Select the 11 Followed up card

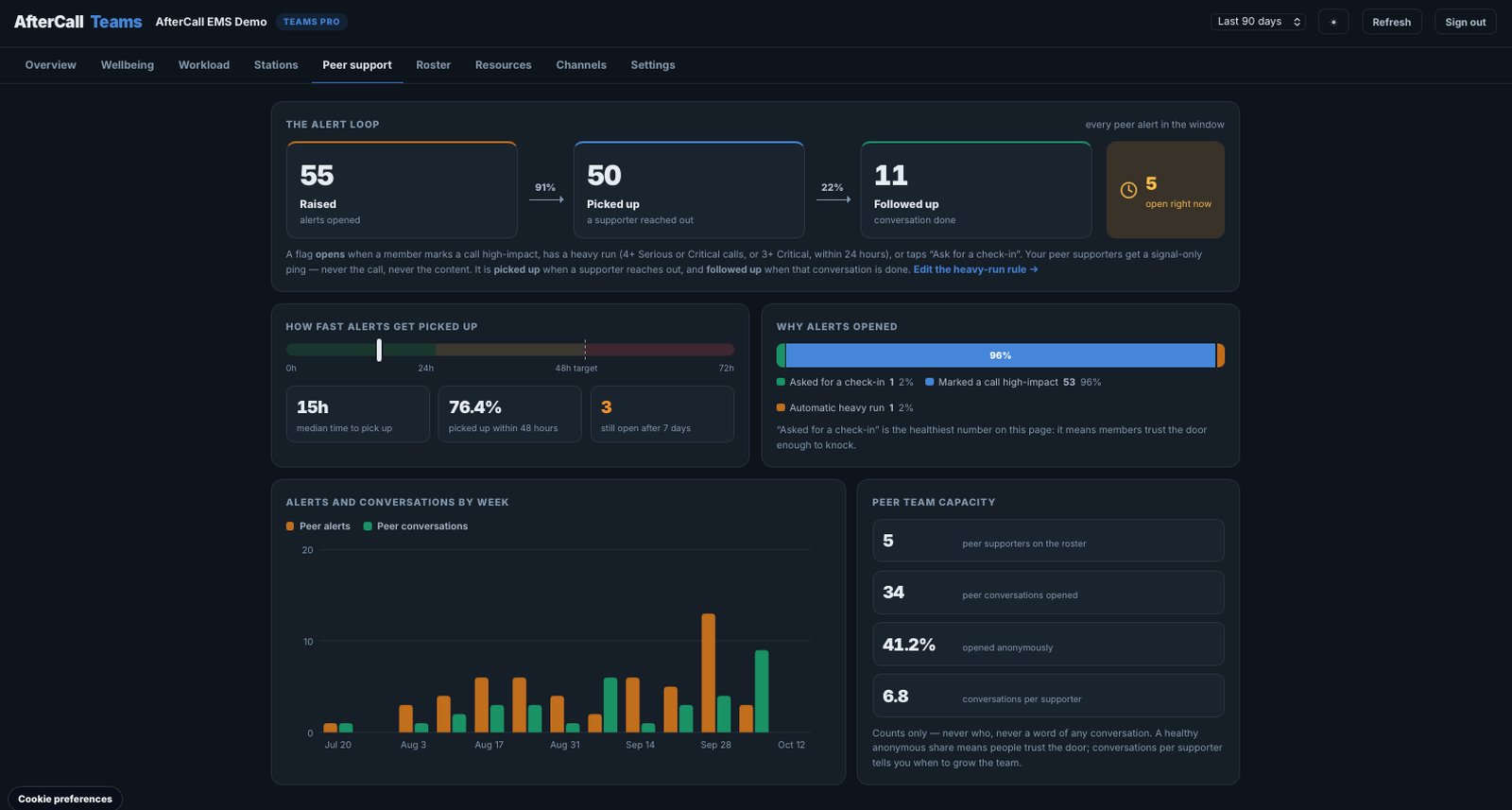point(976,190)
